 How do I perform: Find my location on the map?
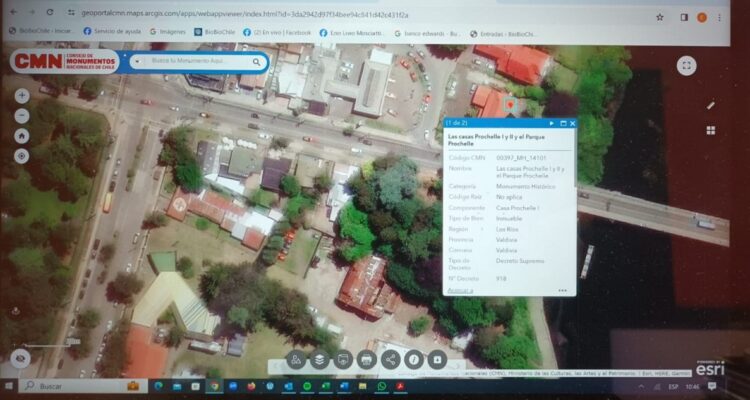point(22,156)
